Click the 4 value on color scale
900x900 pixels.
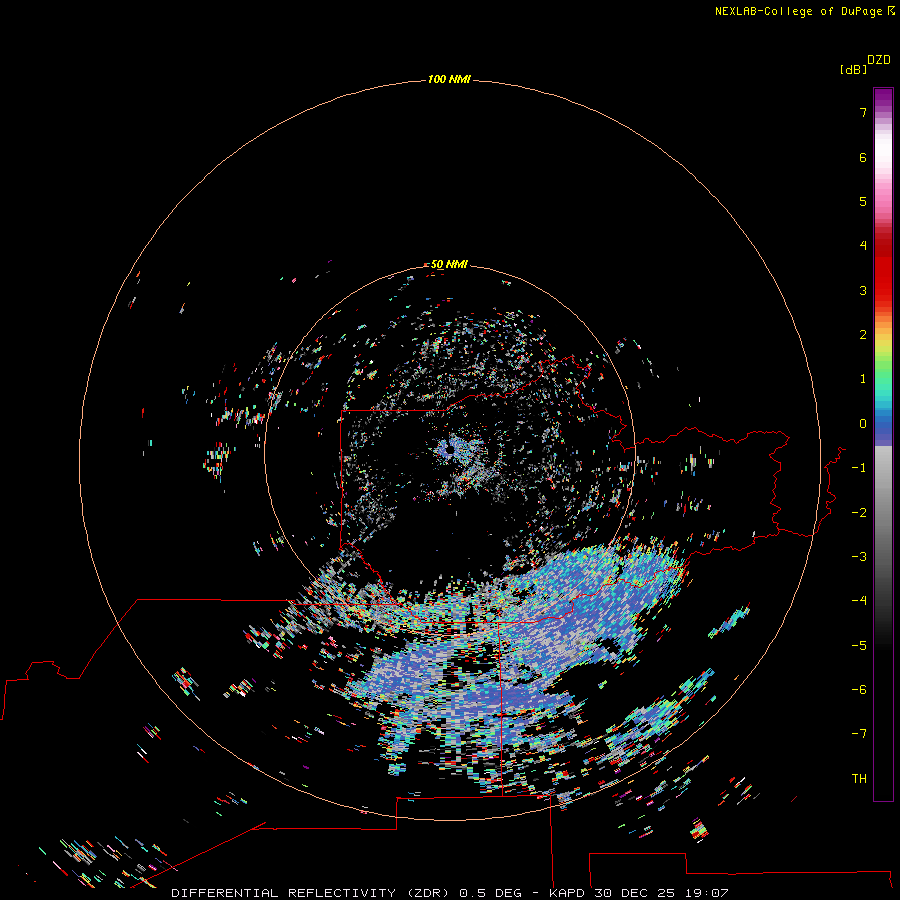(863, 246)
